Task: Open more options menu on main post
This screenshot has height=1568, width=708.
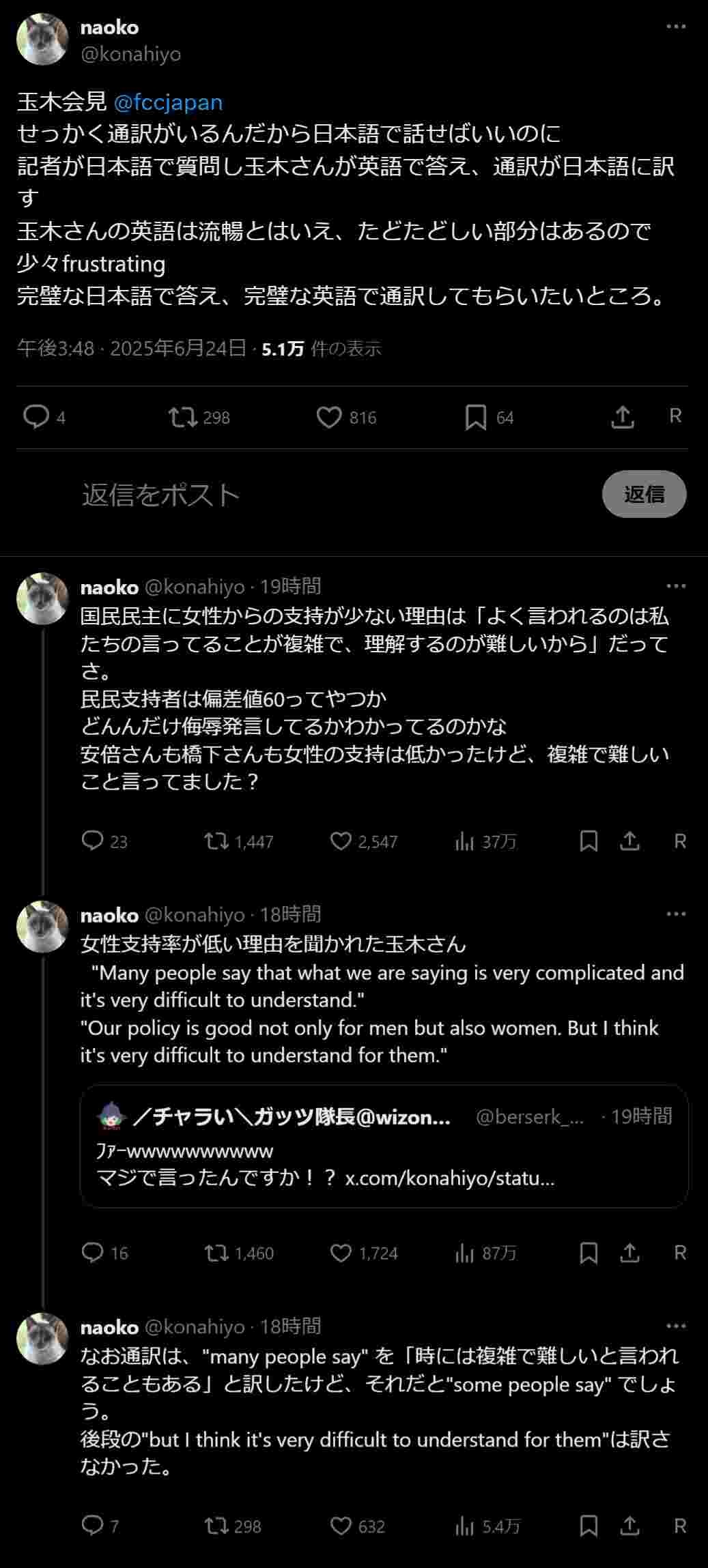Action: 675,27
